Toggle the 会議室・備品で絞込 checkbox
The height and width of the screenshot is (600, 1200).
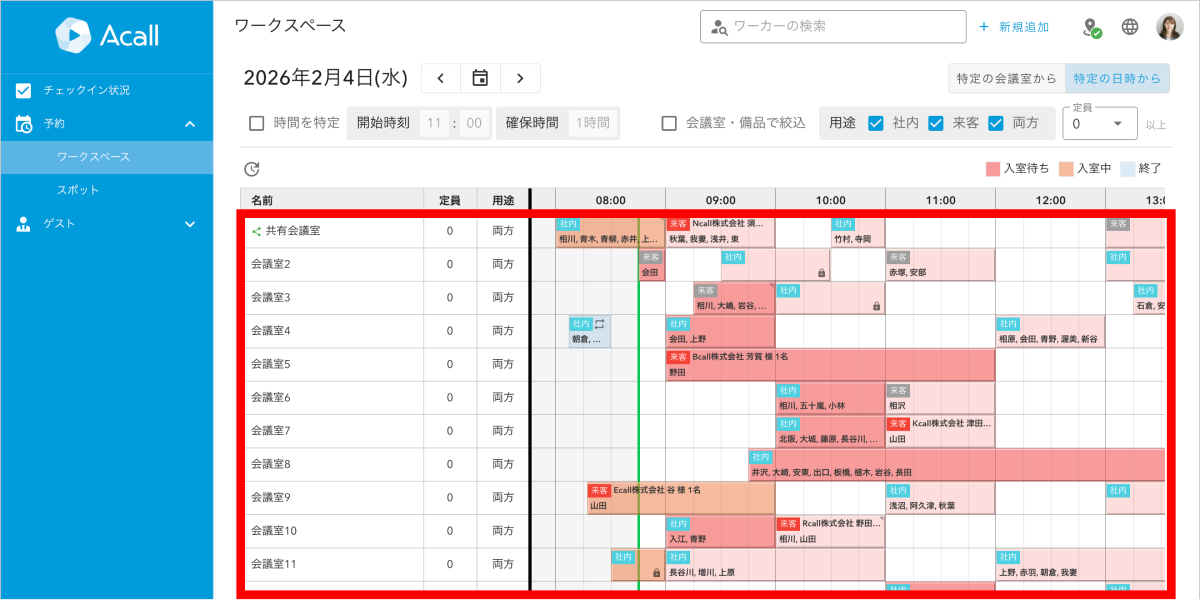point(670,123)
